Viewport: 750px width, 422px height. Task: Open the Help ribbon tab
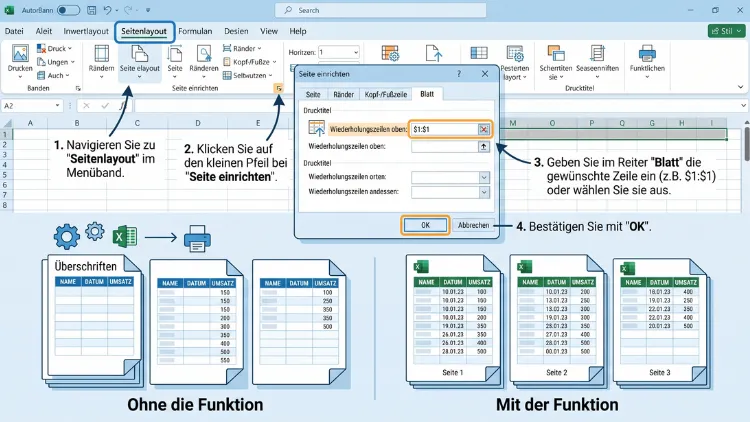click(298, 31)
